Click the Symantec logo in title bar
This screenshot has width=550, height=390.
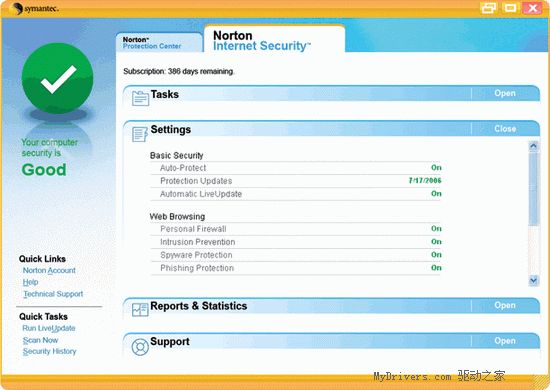(x=35, y=8)
